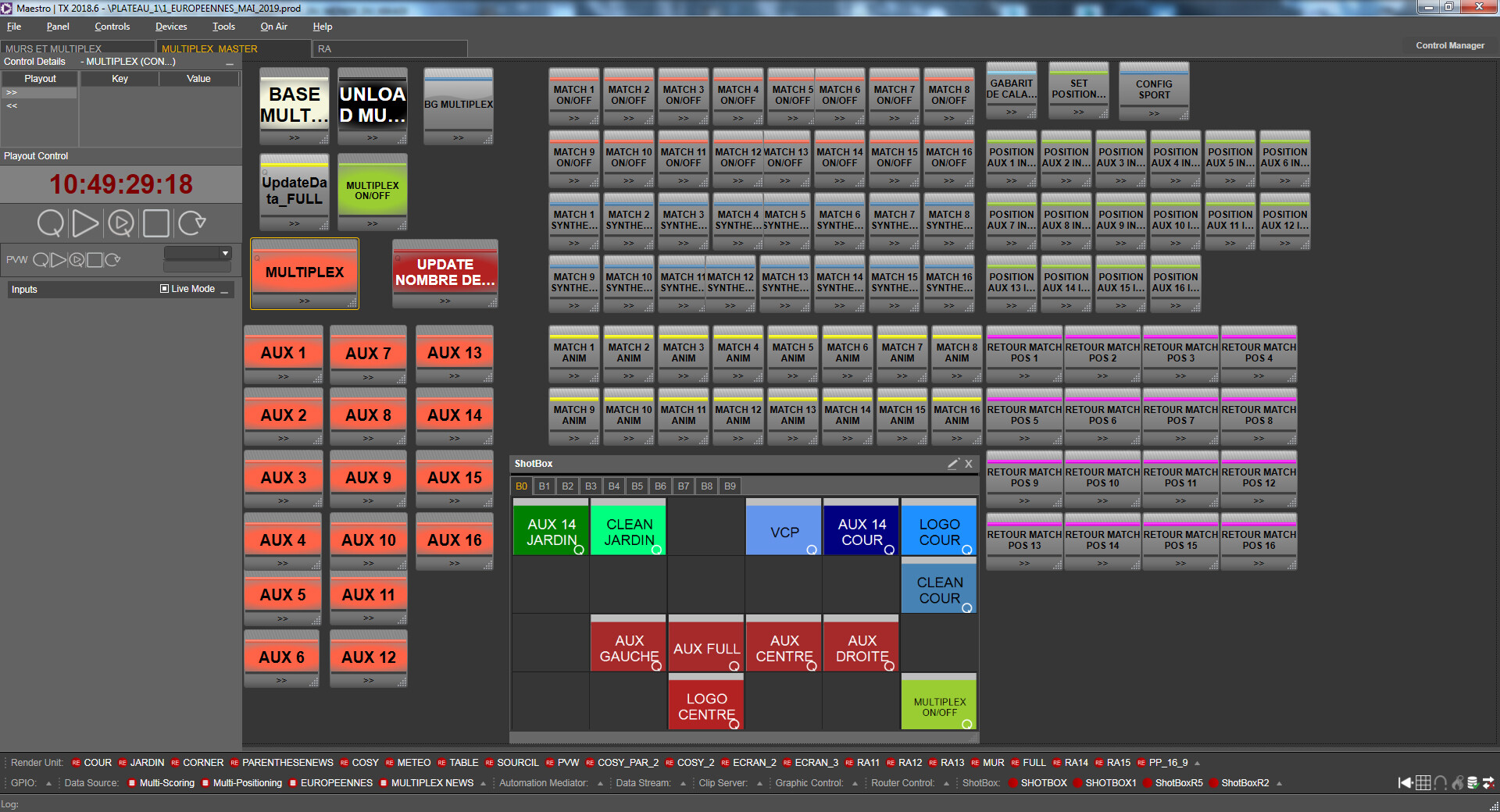Click the headphone-shaped icon in the status bar
Viewport: 1500px width, 812px height.
pyautogui.click(x=1441, y=782)
